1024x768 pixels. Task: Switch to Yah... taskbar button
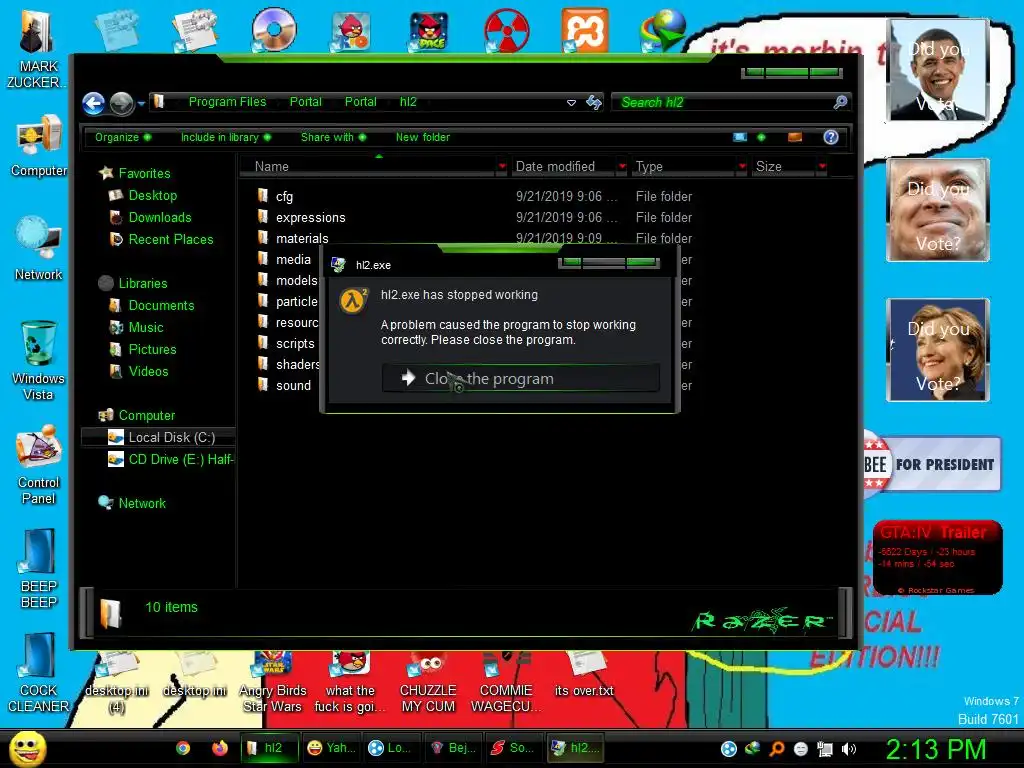331,748
